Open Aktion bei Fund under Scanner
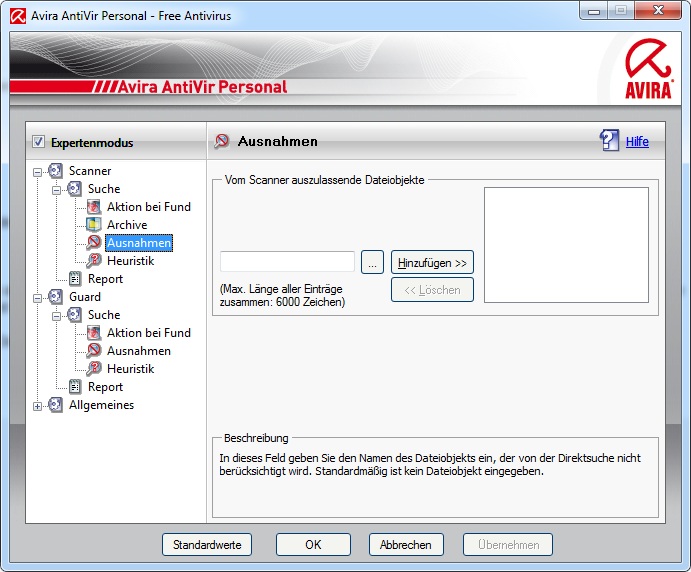The height and width of the screenshot is (572, 691). click(149, 207)
